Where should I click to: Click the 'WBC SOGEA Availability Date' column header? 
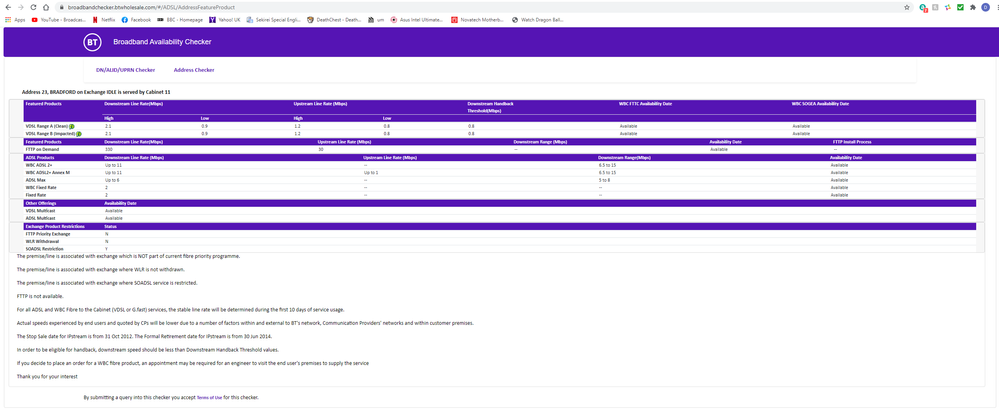[821, 103]
